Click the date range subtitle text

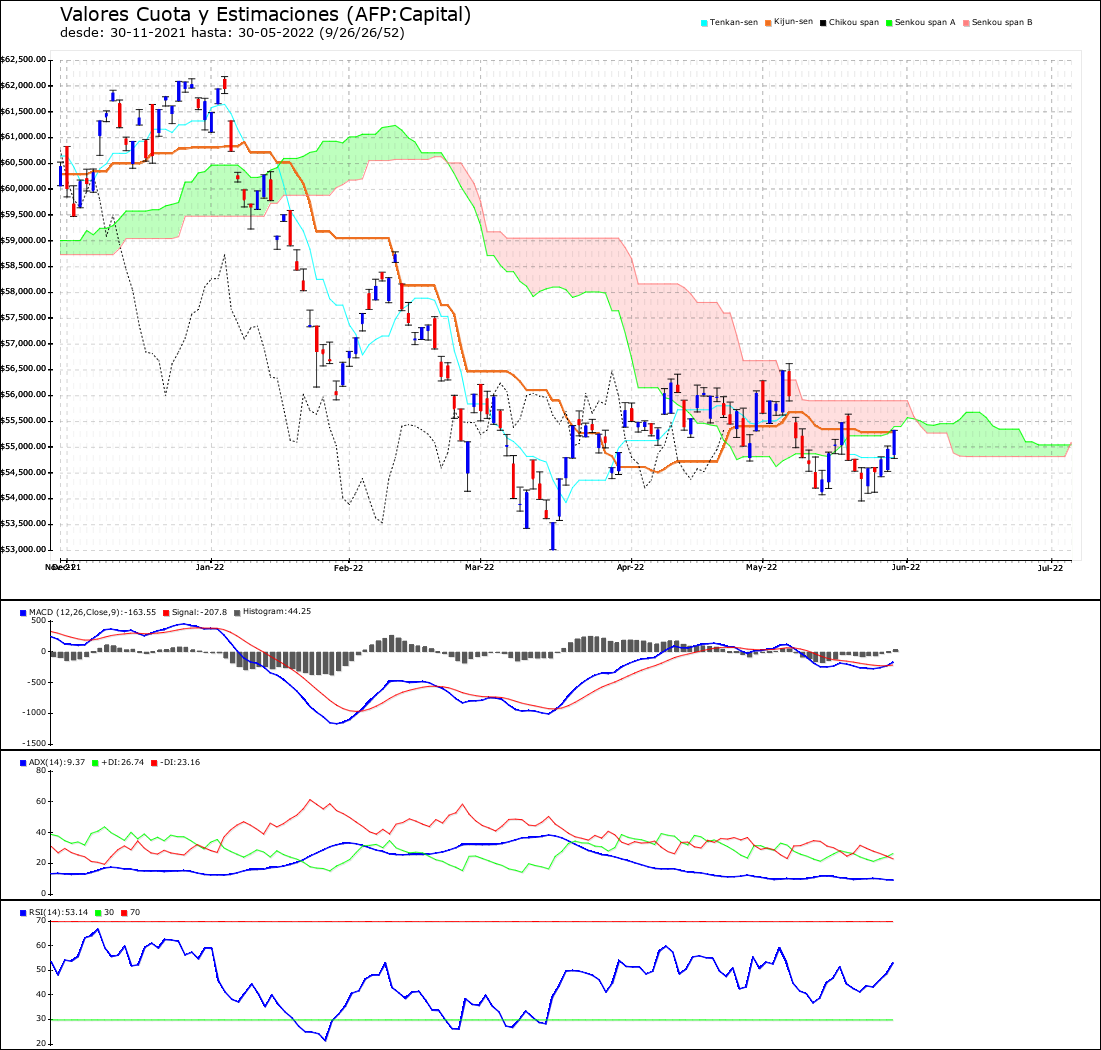point(232,32)
